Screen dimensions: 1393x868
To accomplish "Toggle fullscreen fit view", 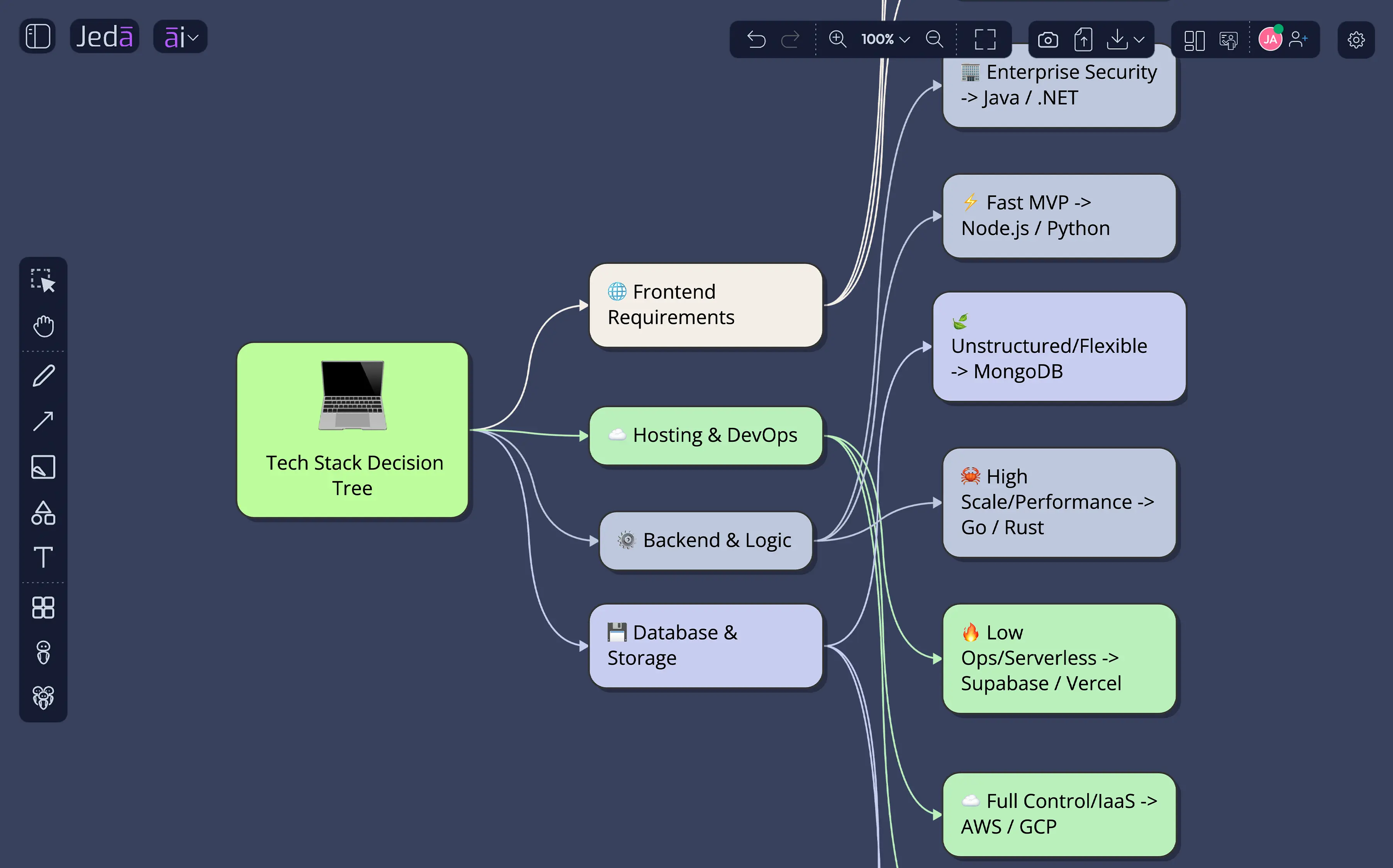I will coord(985,39).
